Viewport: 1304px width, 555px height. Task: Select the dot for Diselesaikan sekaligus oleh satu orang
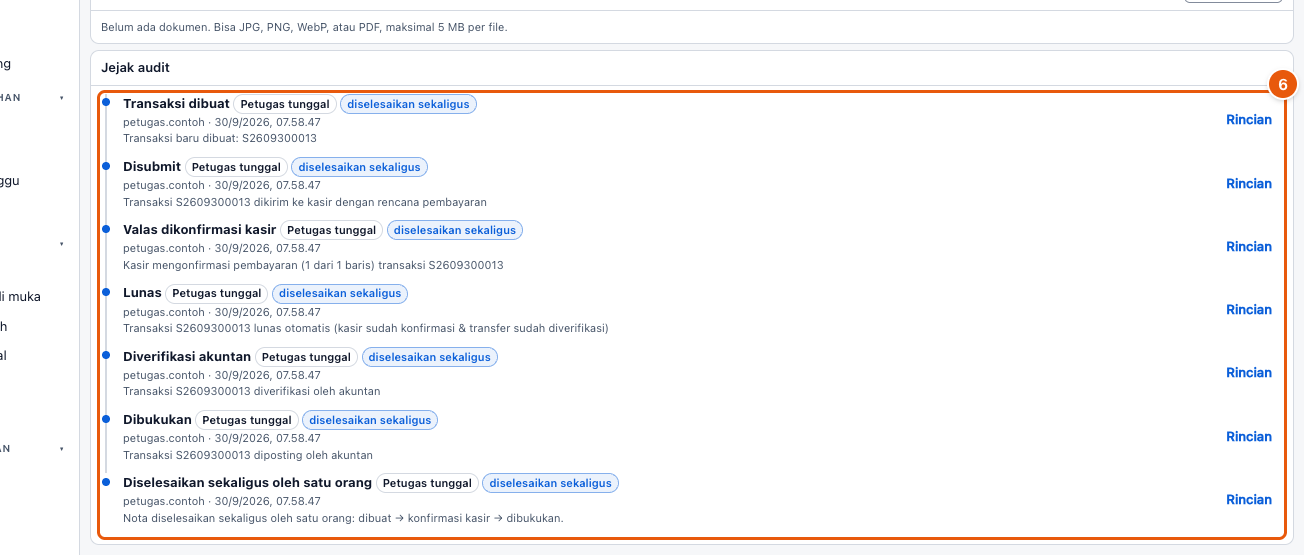106,482
